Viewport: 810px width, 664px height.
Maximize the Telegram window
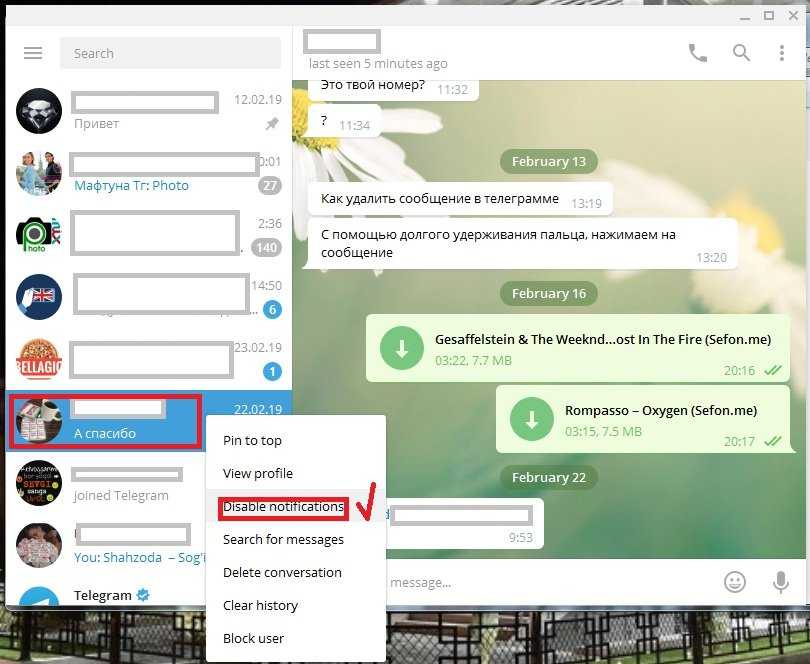pyautogui.click(x=769, y=16)
